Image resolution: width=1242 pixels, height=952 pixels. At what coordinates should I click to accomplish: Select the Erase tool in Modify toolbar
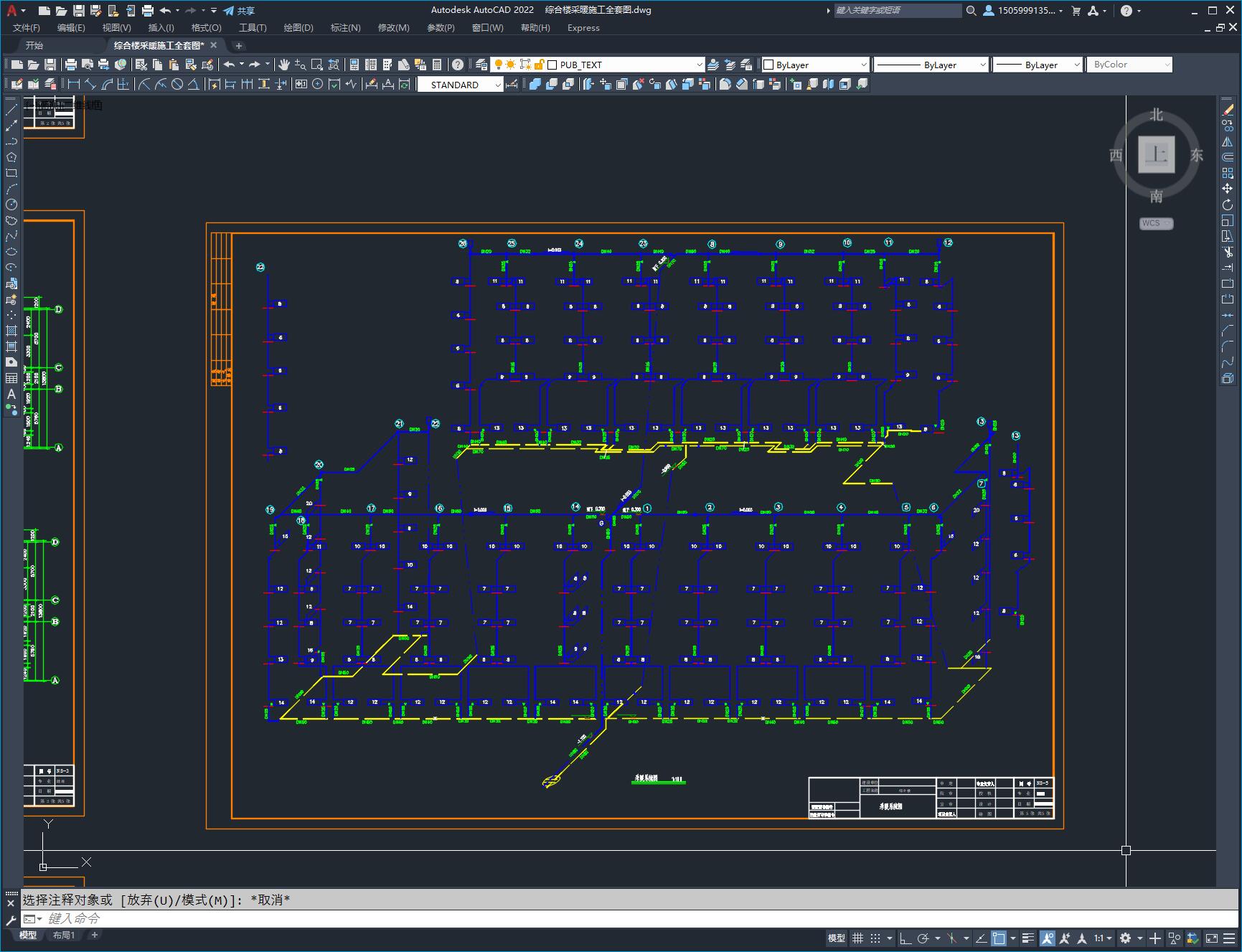click(x=1228, y=110)
